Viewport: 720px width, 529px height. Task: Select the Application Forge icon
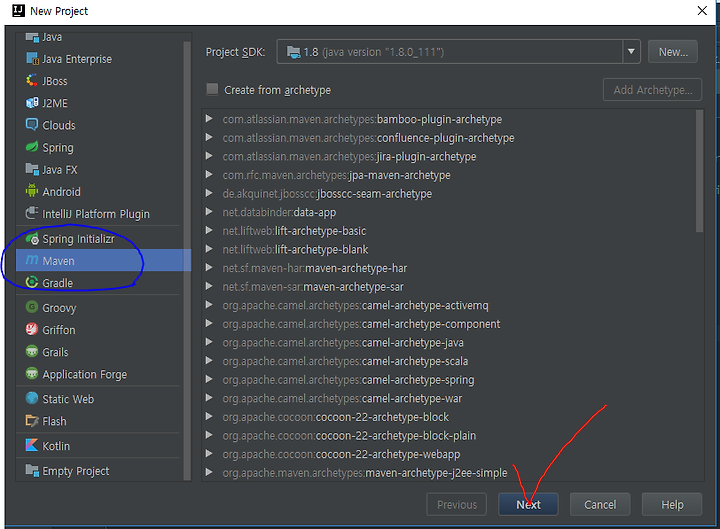pos(32,373)
